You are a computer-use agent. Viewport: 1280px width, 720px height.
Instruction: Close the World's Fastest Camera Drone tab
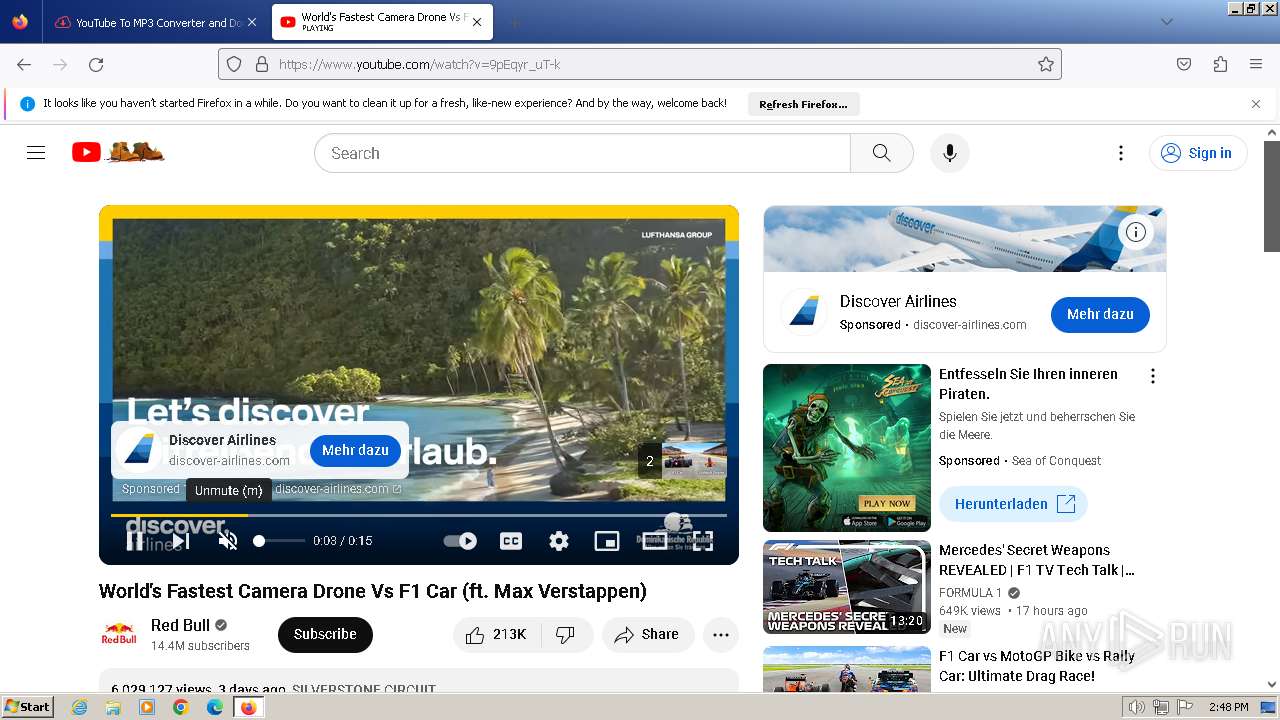click(x=477, y=22)
